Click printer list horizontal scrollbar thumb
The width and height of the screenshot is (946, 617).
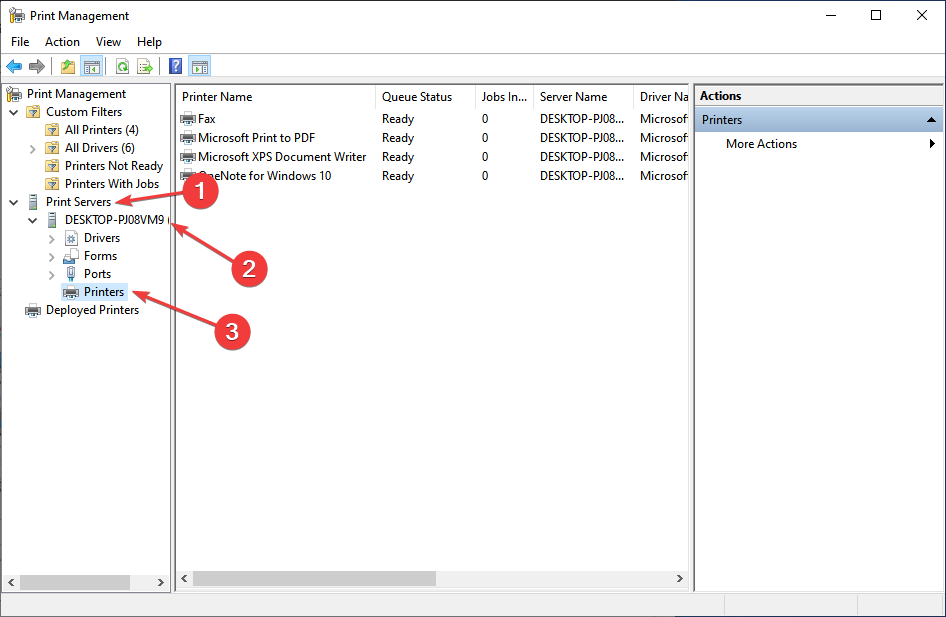tap(314, 578)
